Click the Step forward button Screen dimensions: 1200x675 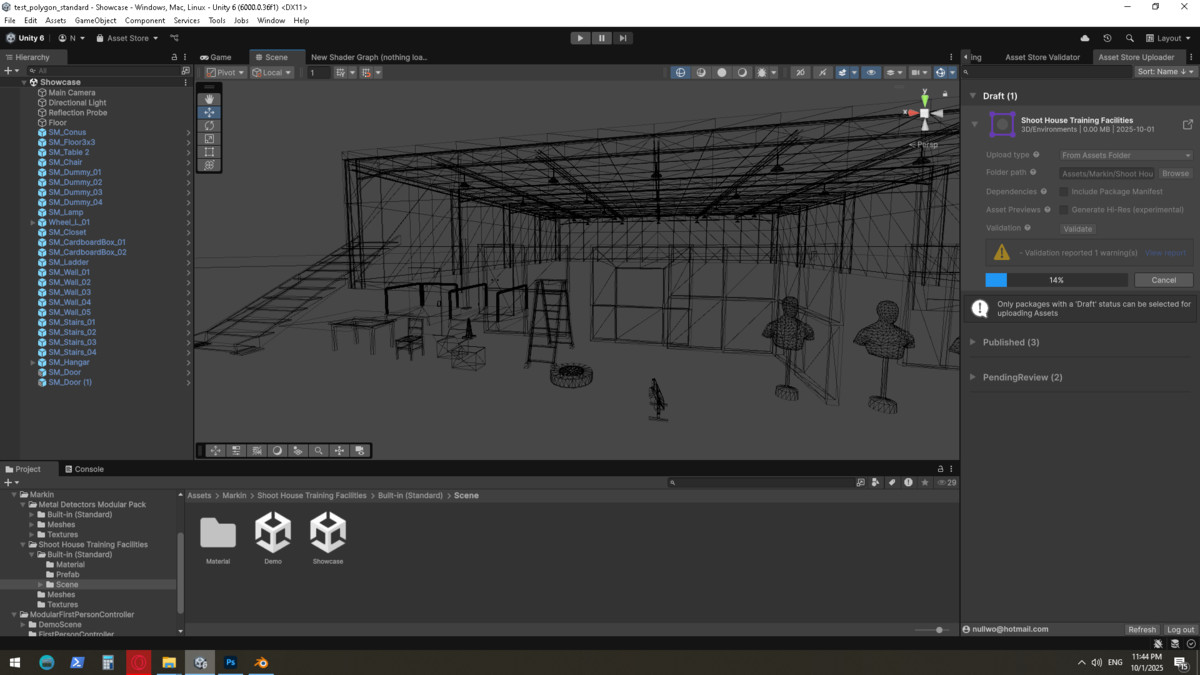click(x=622, y=38)
